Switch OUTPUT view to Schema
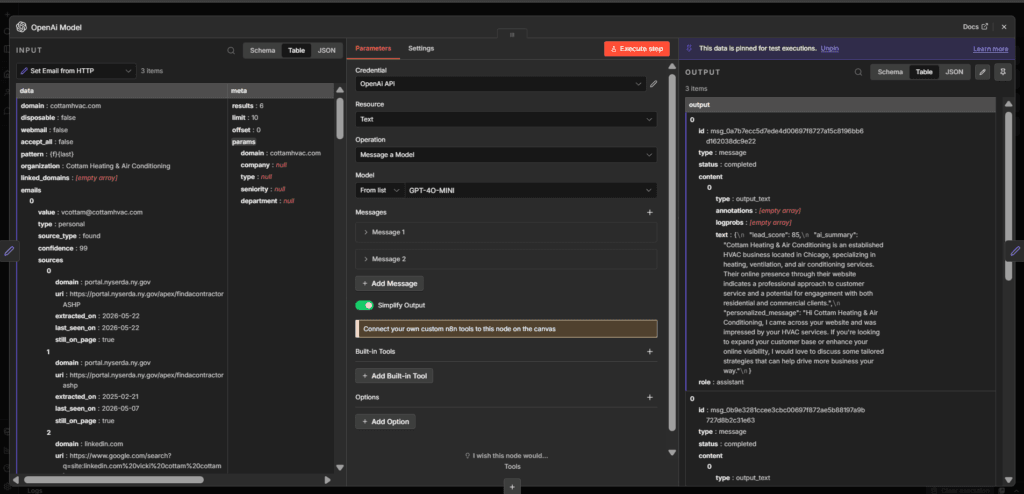The image size is (1024, 494). 890,72
